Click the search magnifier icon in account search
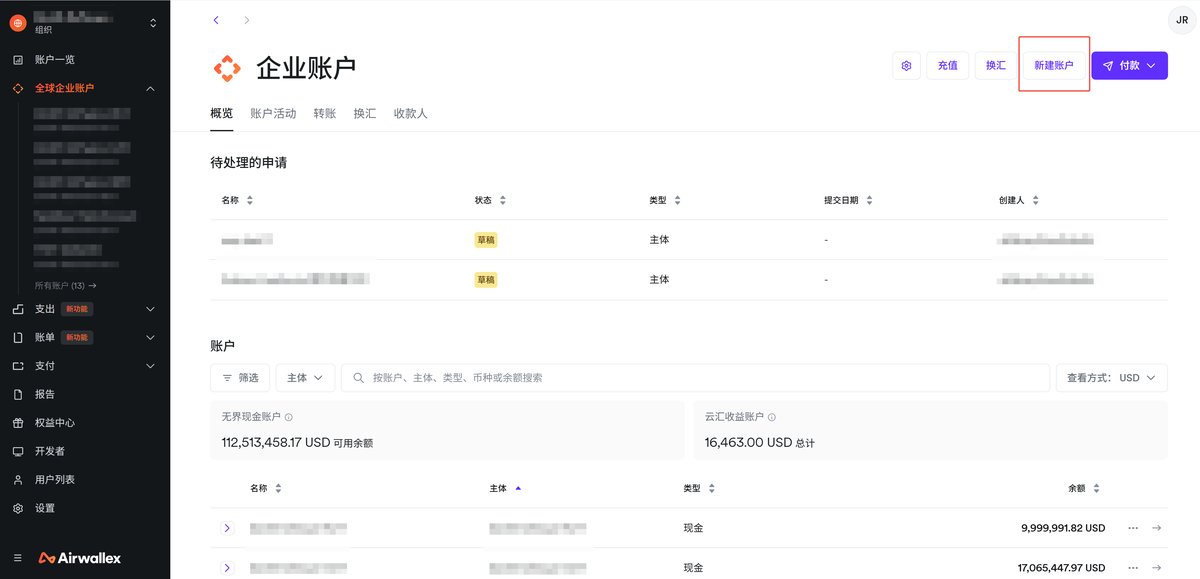Image resolution: width=1200 pixels, height=579 pixels. click(358, 378)
